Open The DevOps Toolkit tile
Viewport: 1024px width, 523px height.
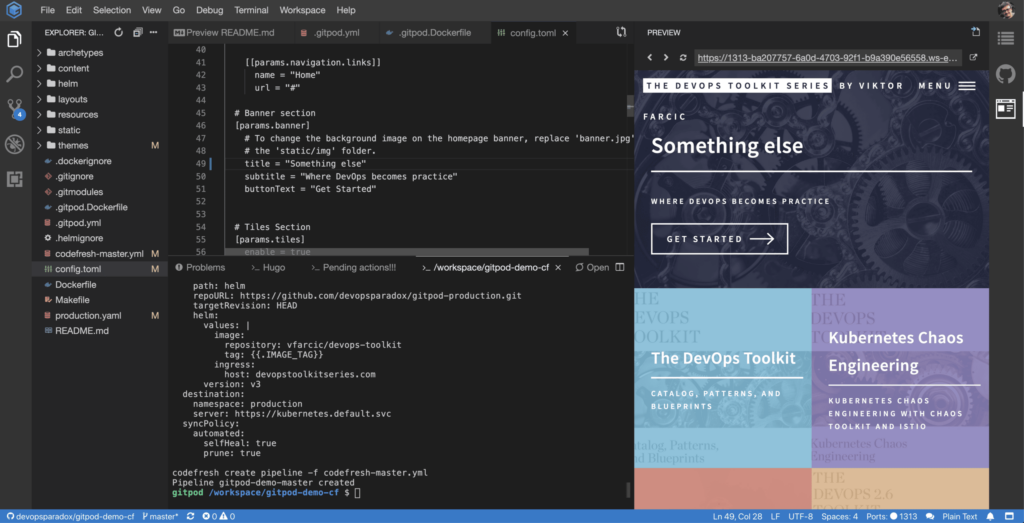click(722, 378)
